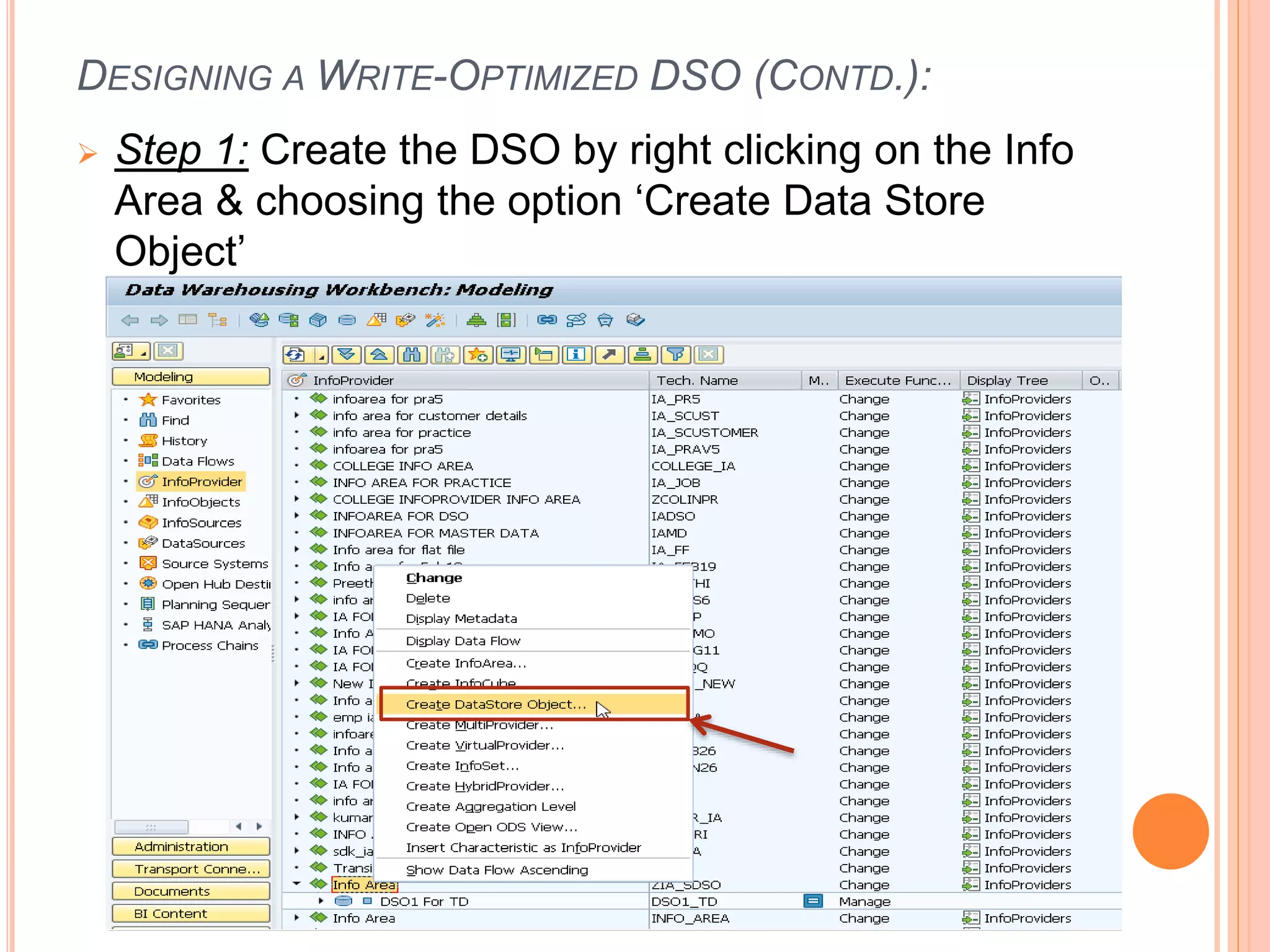
Task: Select 'Show Data Flow Ascending' entry
Action: pos(497,870)
